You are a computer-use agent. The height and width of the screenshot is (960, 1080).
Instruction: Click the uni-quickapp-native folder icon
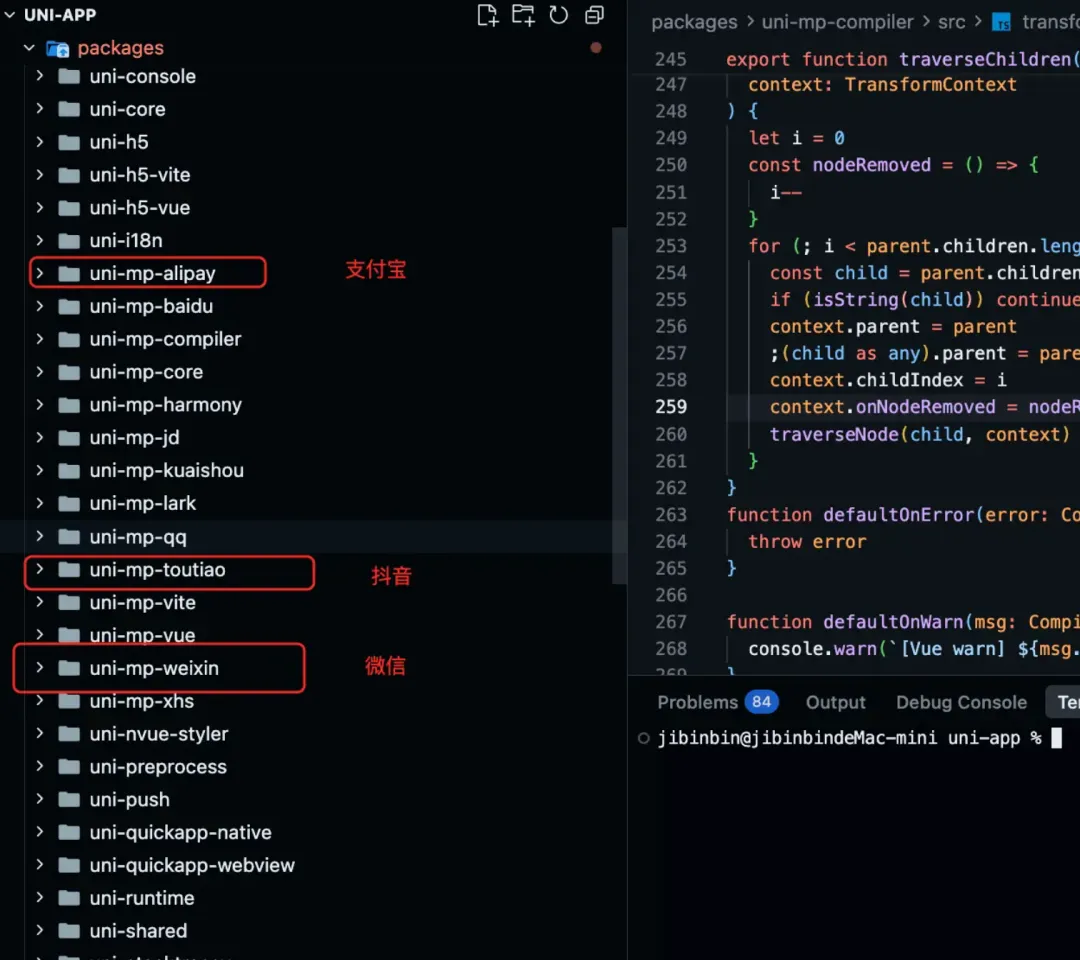69,833
